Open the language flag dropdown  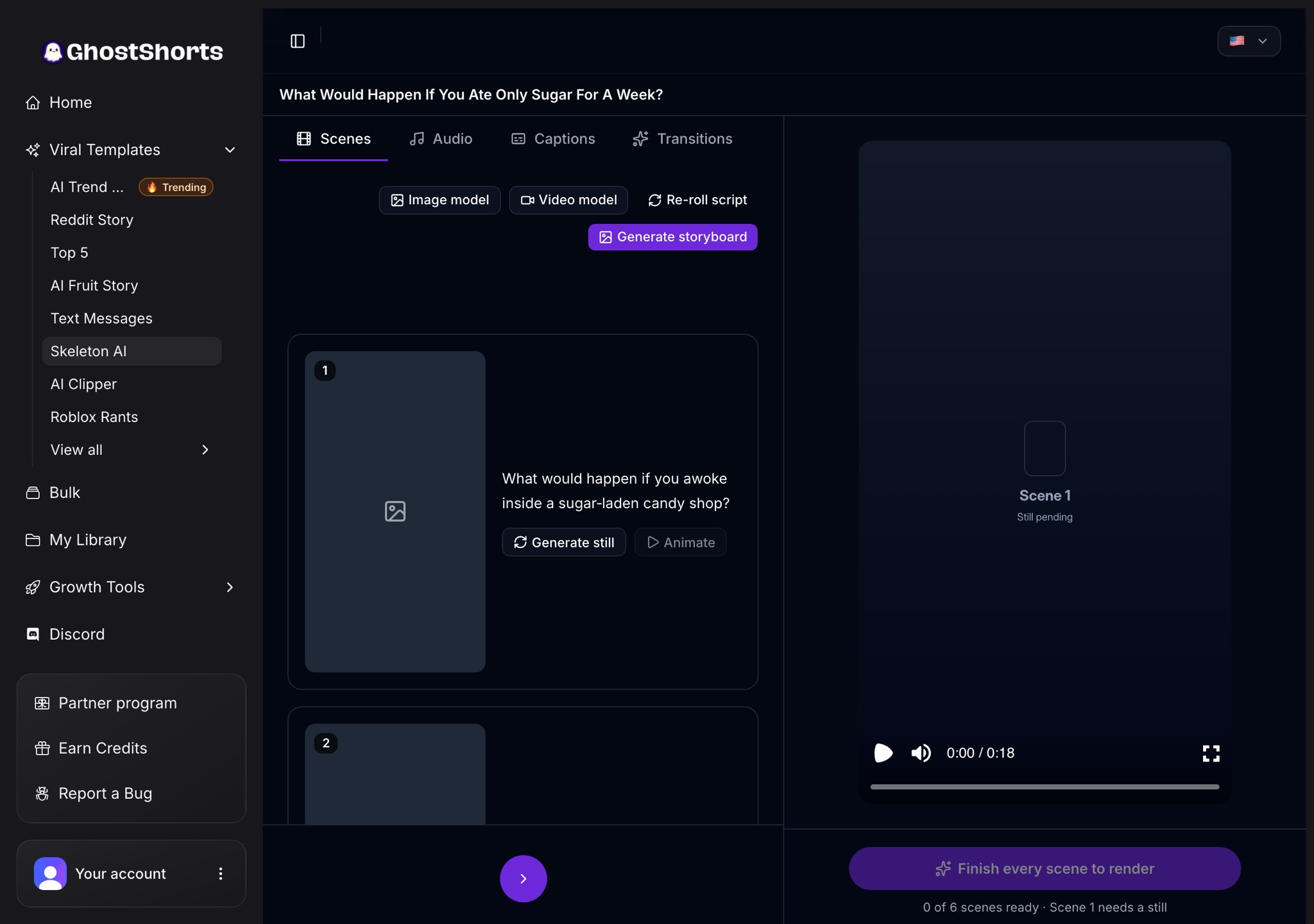coord(1249,41)
